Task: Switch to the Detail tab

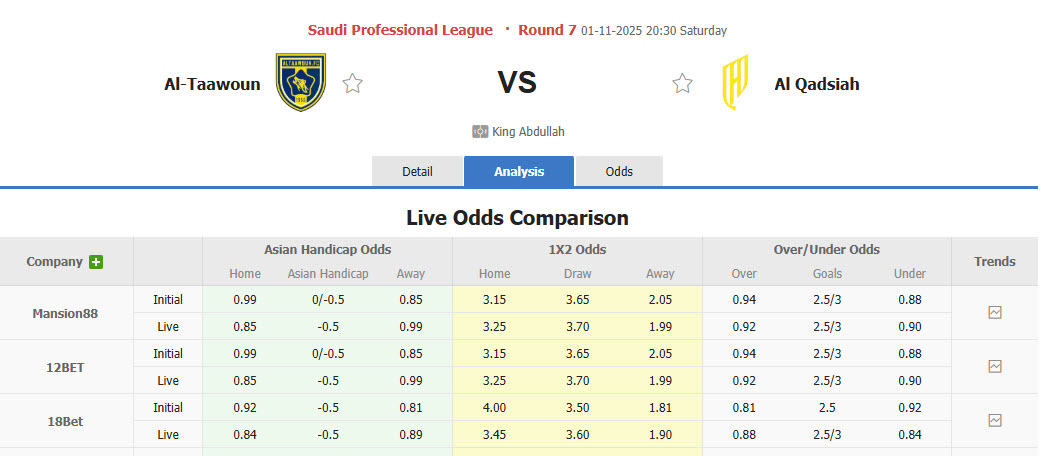Action: click(x=417, y=171)
